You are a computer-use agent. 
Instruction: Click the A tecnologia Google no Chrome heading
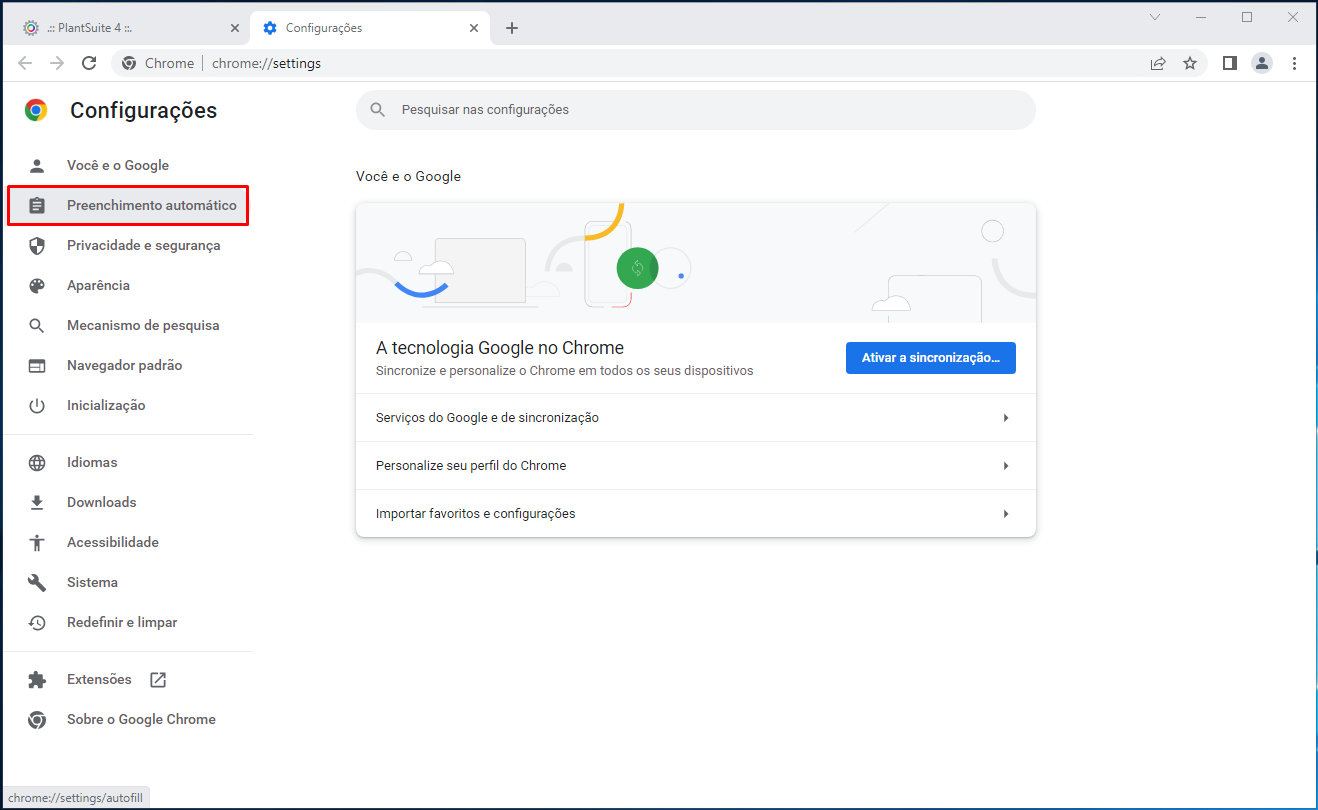(x=500, y=348)
